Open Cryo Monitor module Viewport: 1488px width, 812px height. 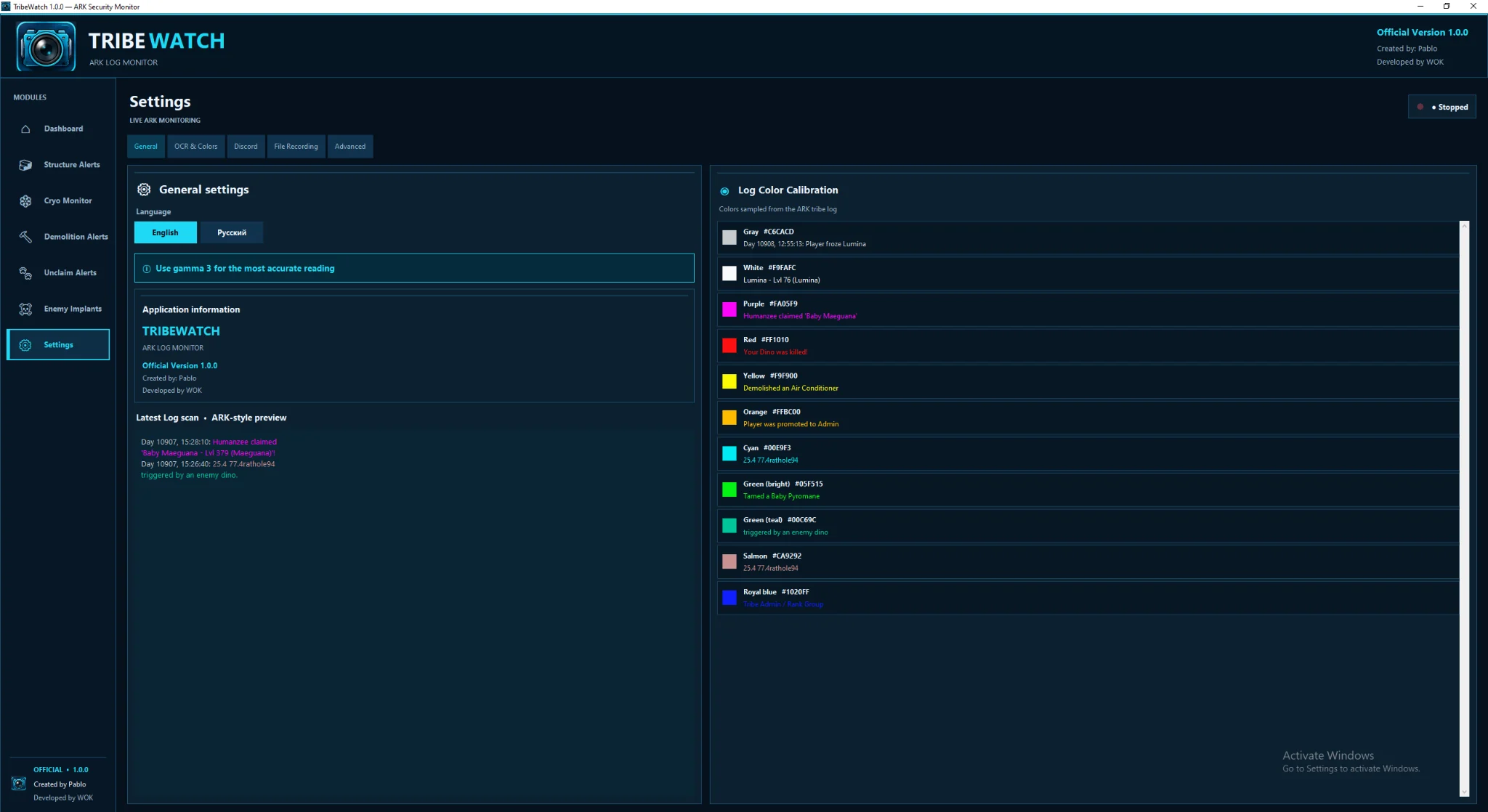pyautogui.click(x=58, y=201)
